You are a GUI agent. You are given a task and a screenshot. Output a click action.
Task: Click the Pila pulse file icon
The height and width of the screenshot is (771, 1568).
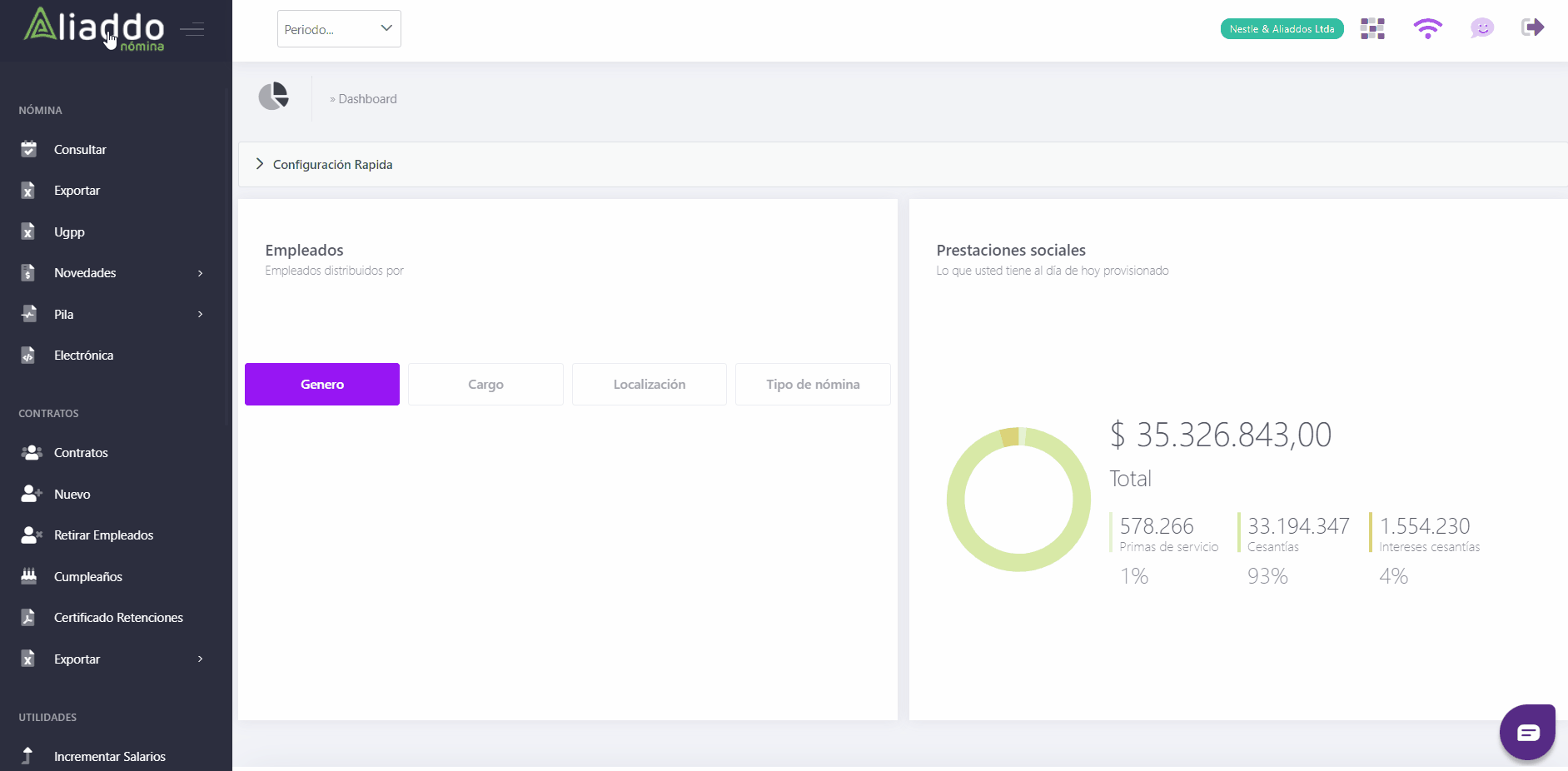click(x=28, y=314)
